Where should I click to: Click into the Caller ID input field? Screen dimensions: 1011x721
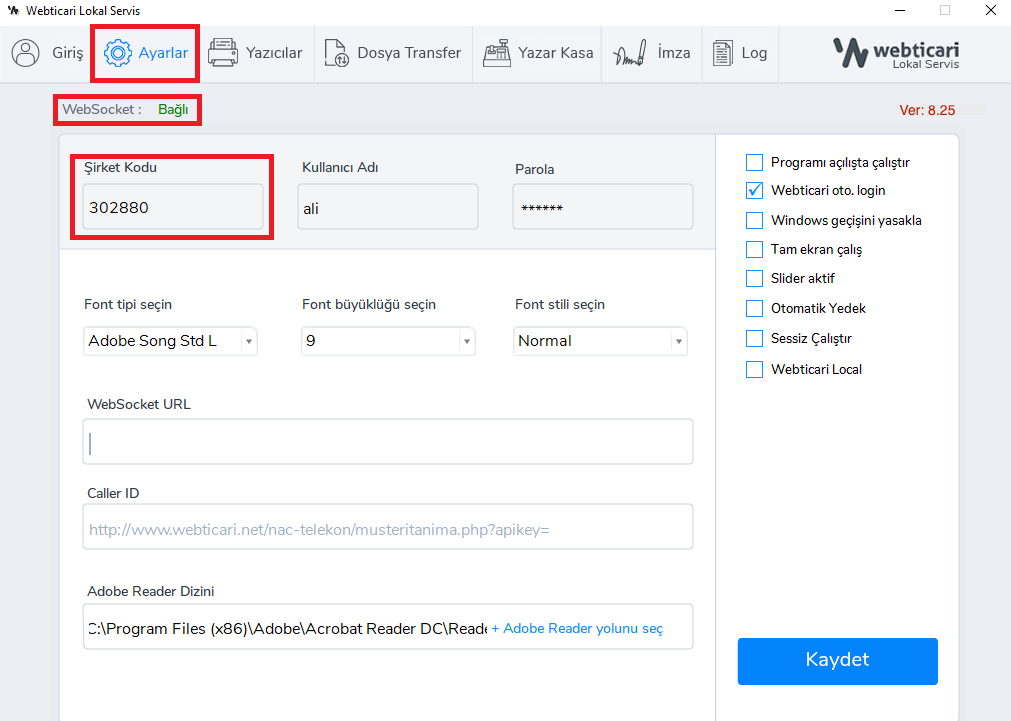387,527
